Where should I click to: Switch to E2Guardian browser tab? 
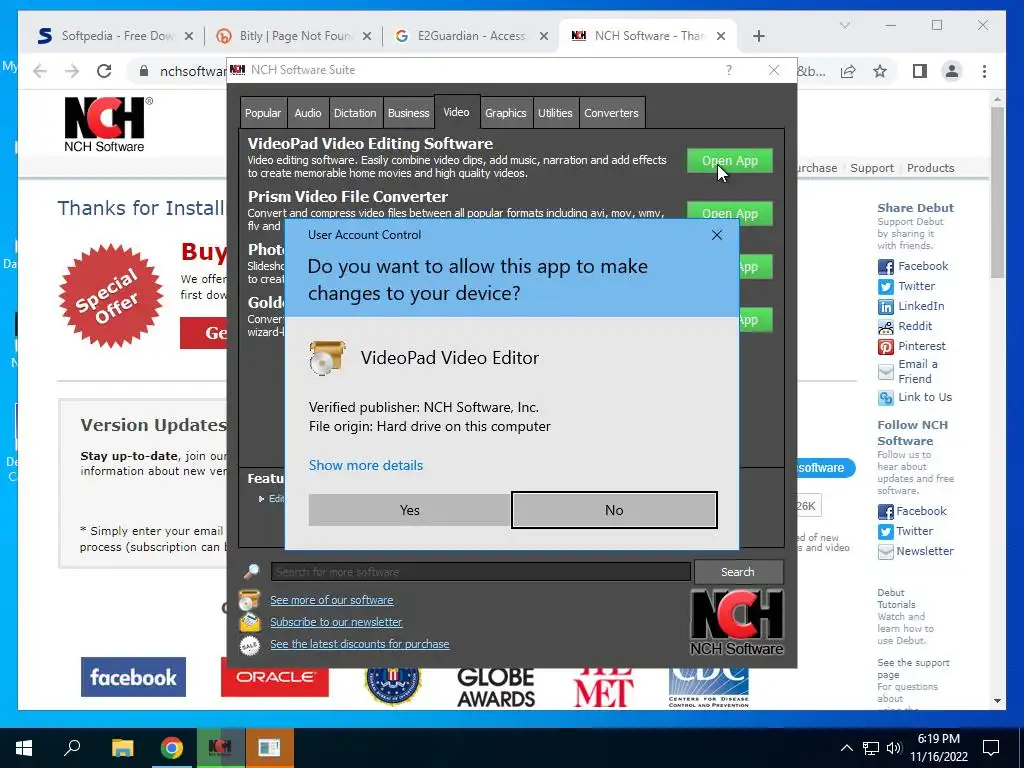click(x=471, y=36)
